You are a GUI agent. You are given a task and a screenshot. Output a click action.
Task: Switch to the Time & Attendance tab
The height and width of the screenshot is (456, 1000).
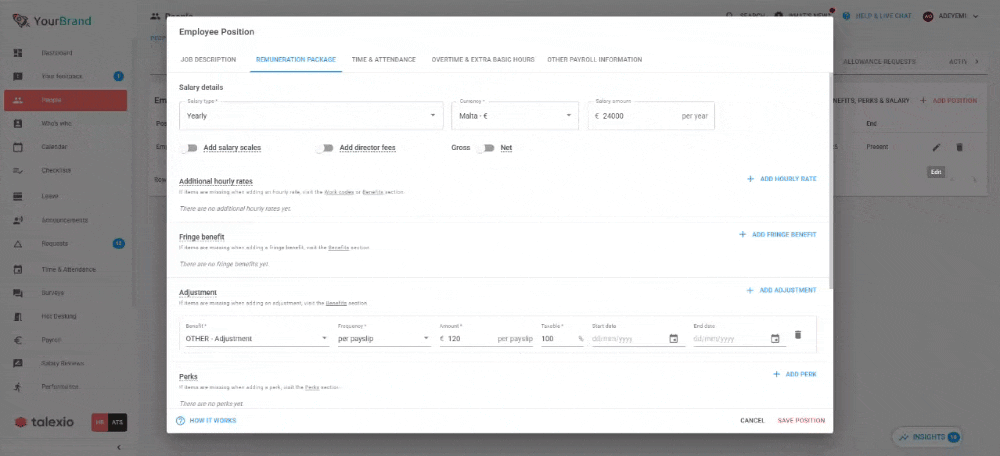pos(384,60)
